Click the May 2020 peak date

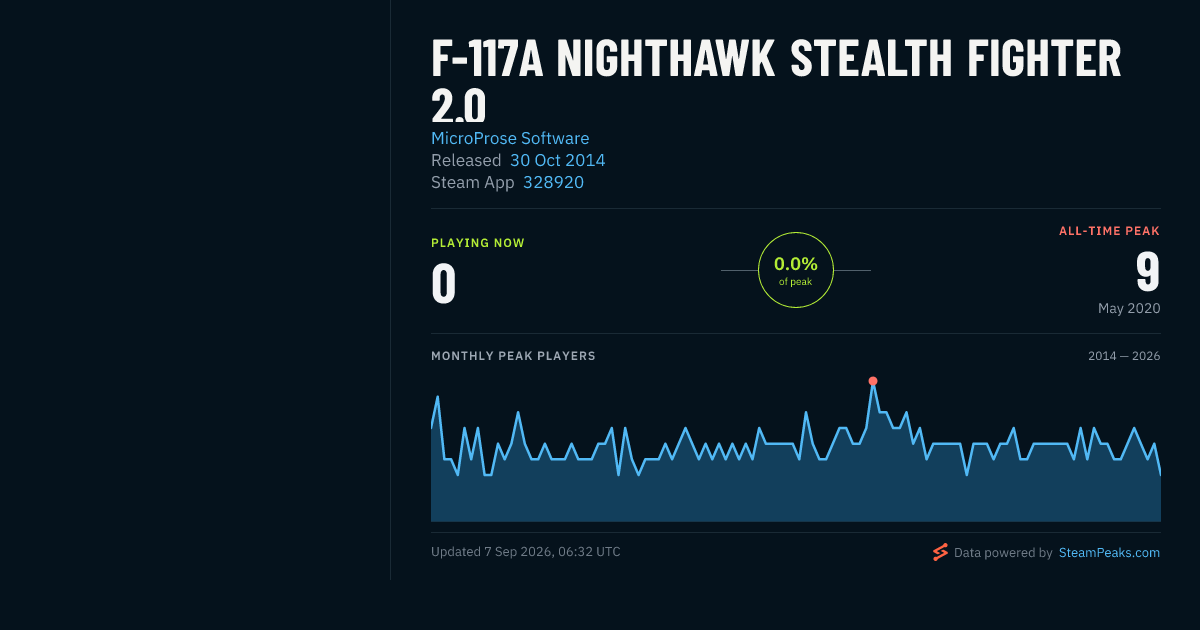[1129, 308]
